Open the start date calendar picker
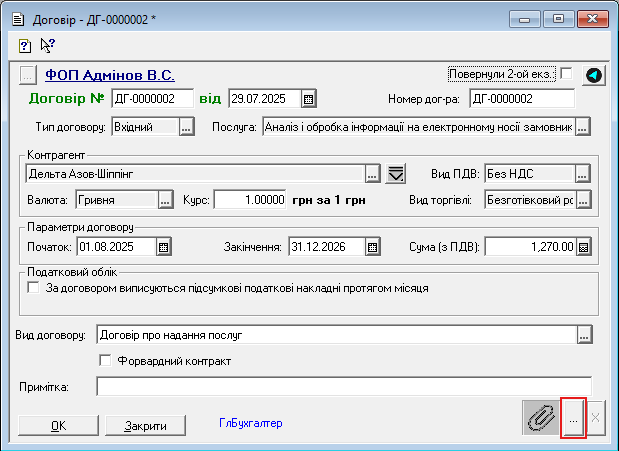This screenshot has height=451, width=619. pyautogui.click(x=164, y=246)
